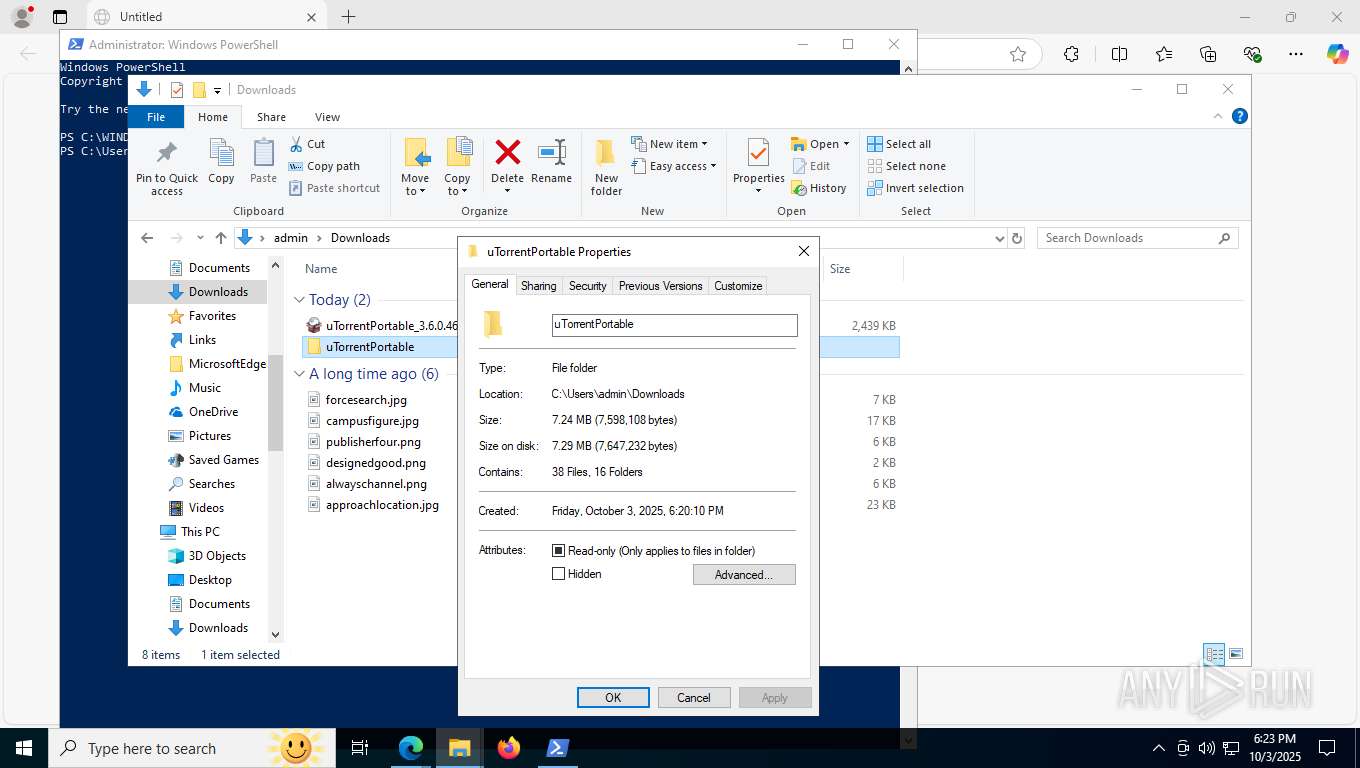Screen dimensions: 1360x768
Task: Click the Refresh button beside address bar
Action: 1017,238
